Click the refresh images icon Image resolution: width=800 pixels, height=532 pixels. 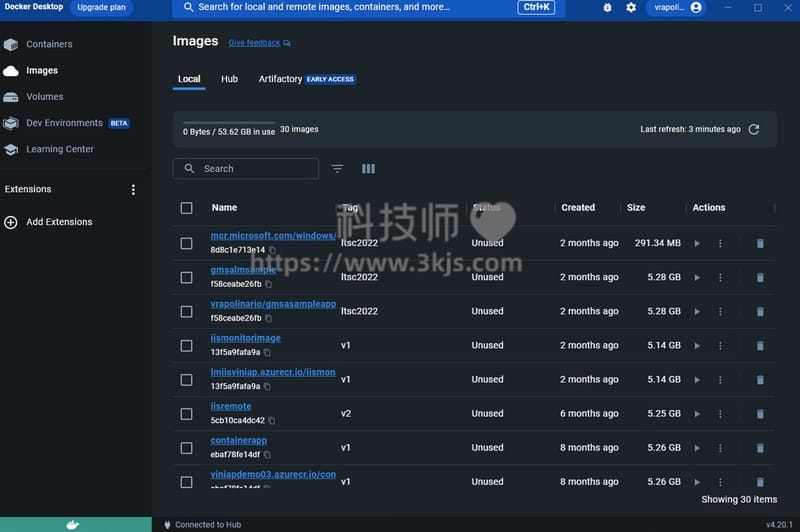coord(754,130)
